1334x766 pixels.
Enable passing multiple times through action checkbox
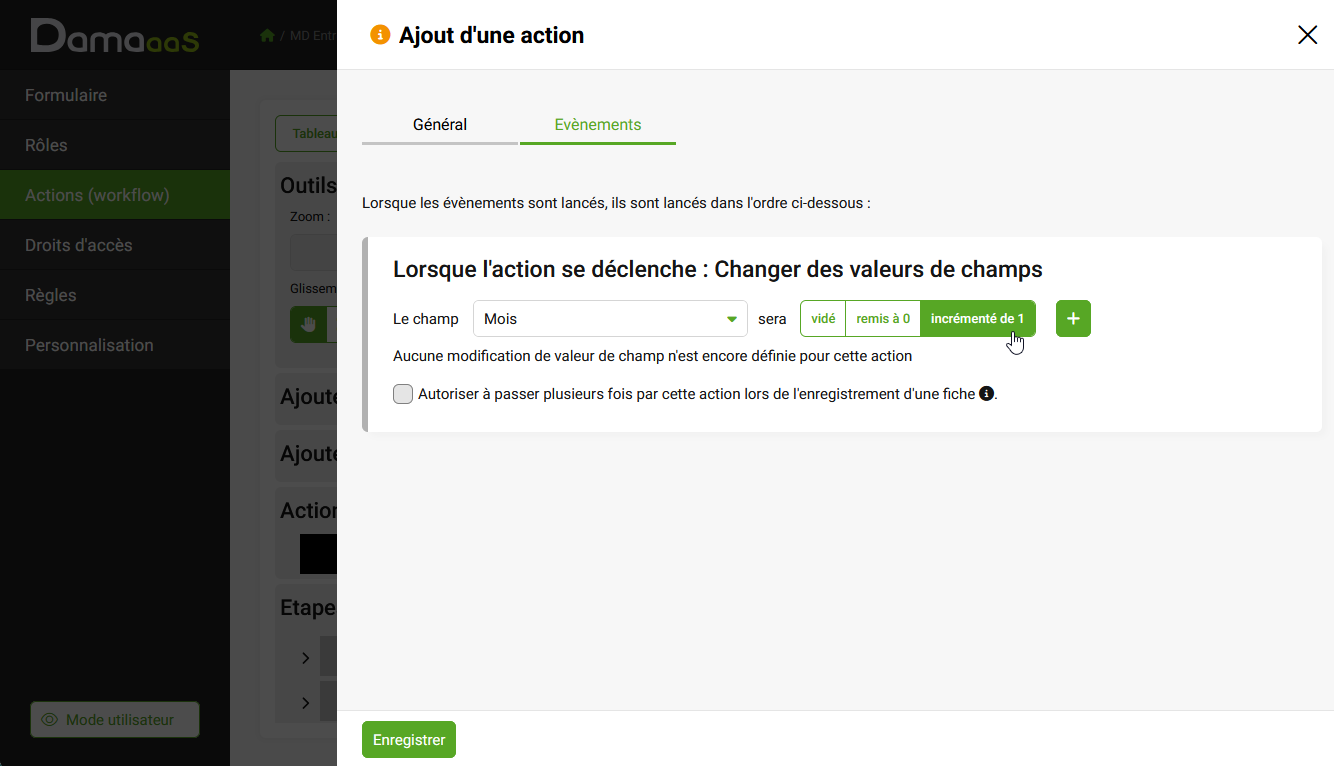tap(403, 394)
